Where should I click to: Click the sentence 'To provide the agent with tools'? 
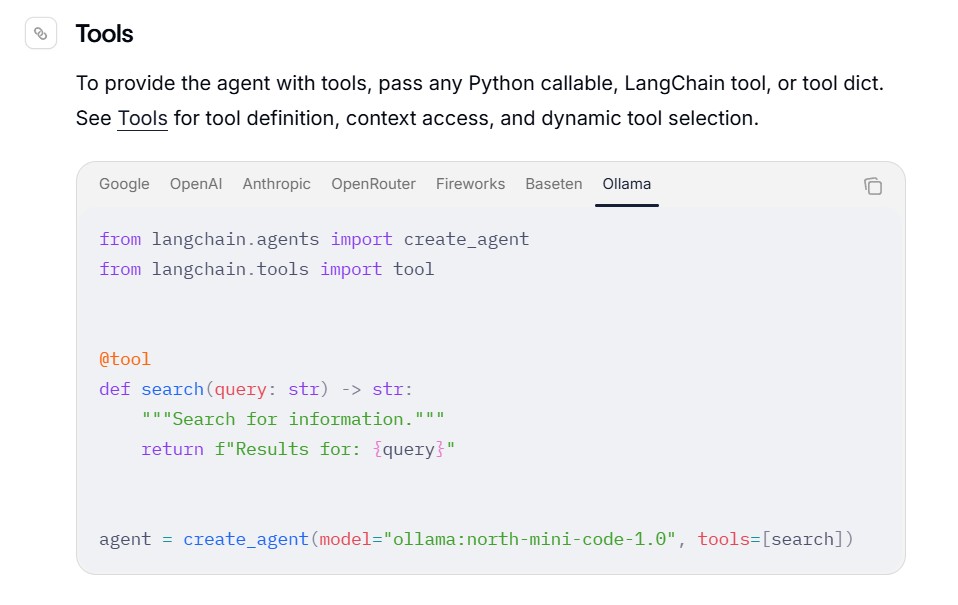click(x=224, y=83)
